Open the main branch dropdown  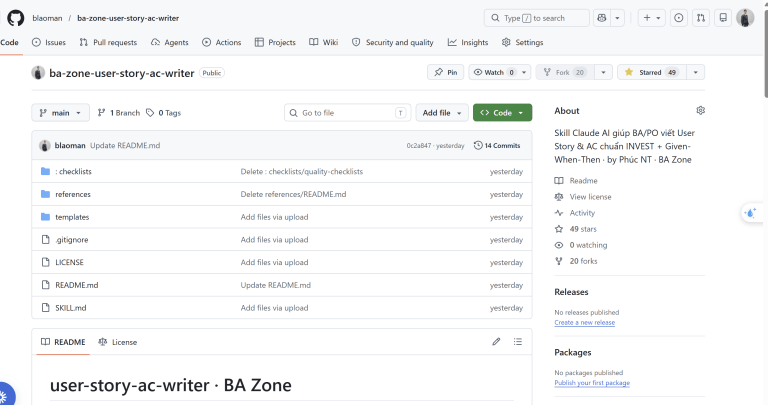point(61,113)
